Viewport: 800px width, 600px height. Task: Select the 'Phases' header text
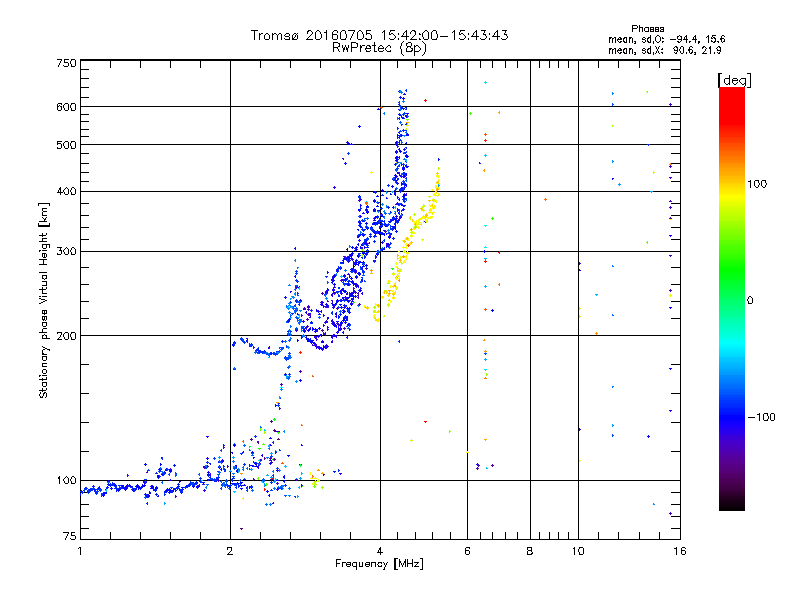(647, 29)
